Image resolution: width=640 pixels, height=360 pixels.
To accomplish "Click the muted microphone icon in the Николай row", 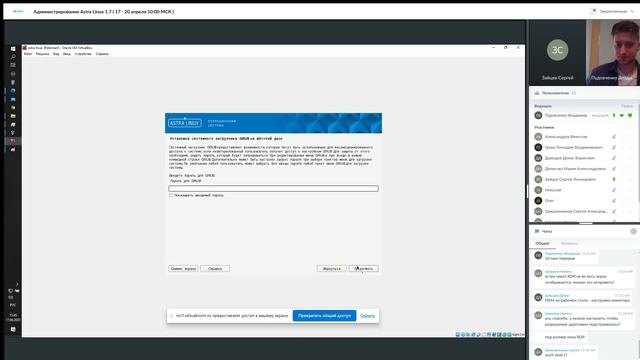I will pyautogui.click(x=614, y=190).
